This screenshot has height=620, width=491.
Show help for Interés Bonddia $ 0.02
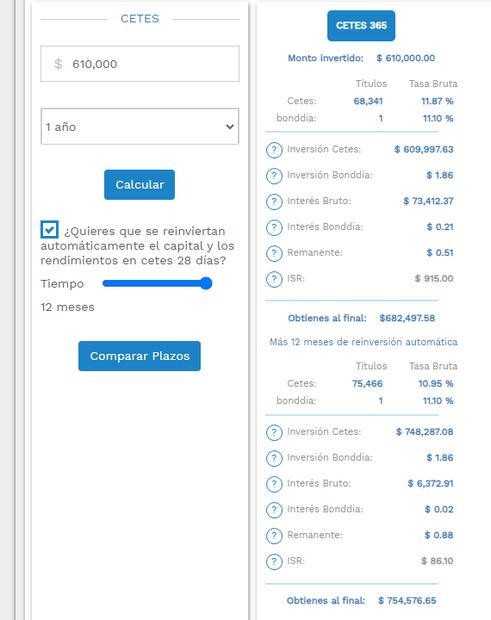tap(274, 510)
